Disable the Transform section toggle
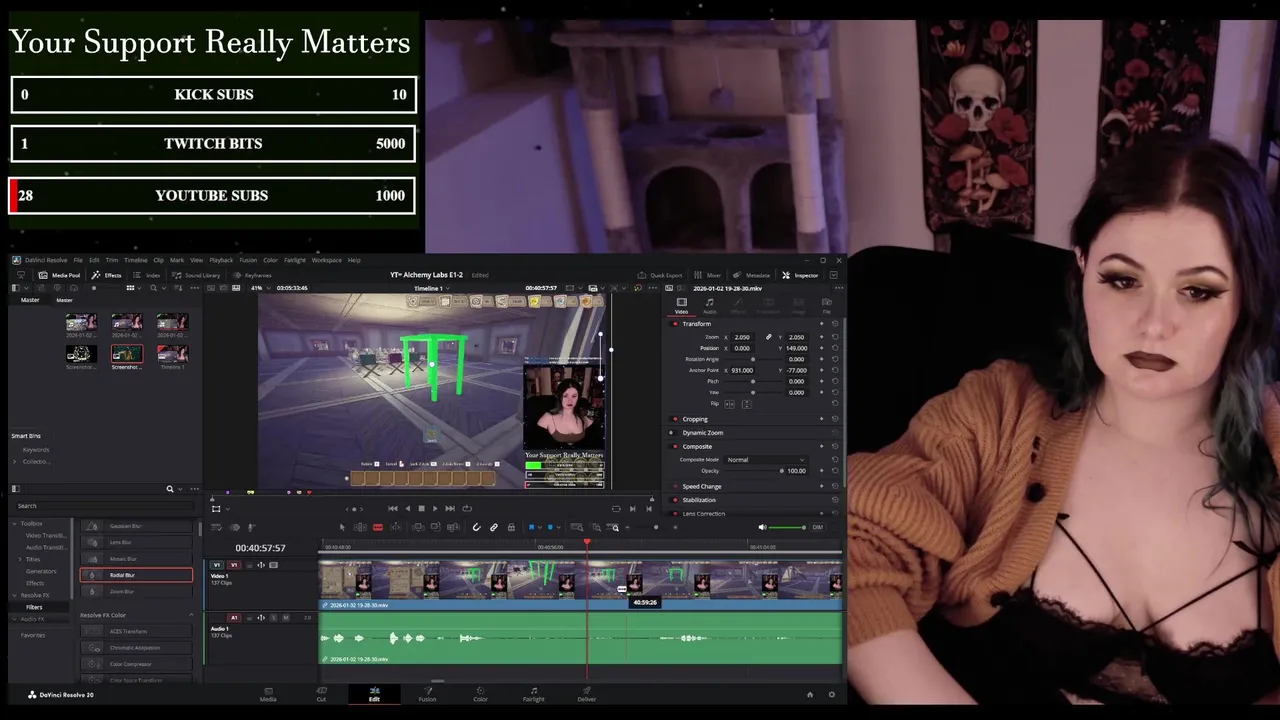Viewport: 1280px width, 720px height. coord(675,324)
